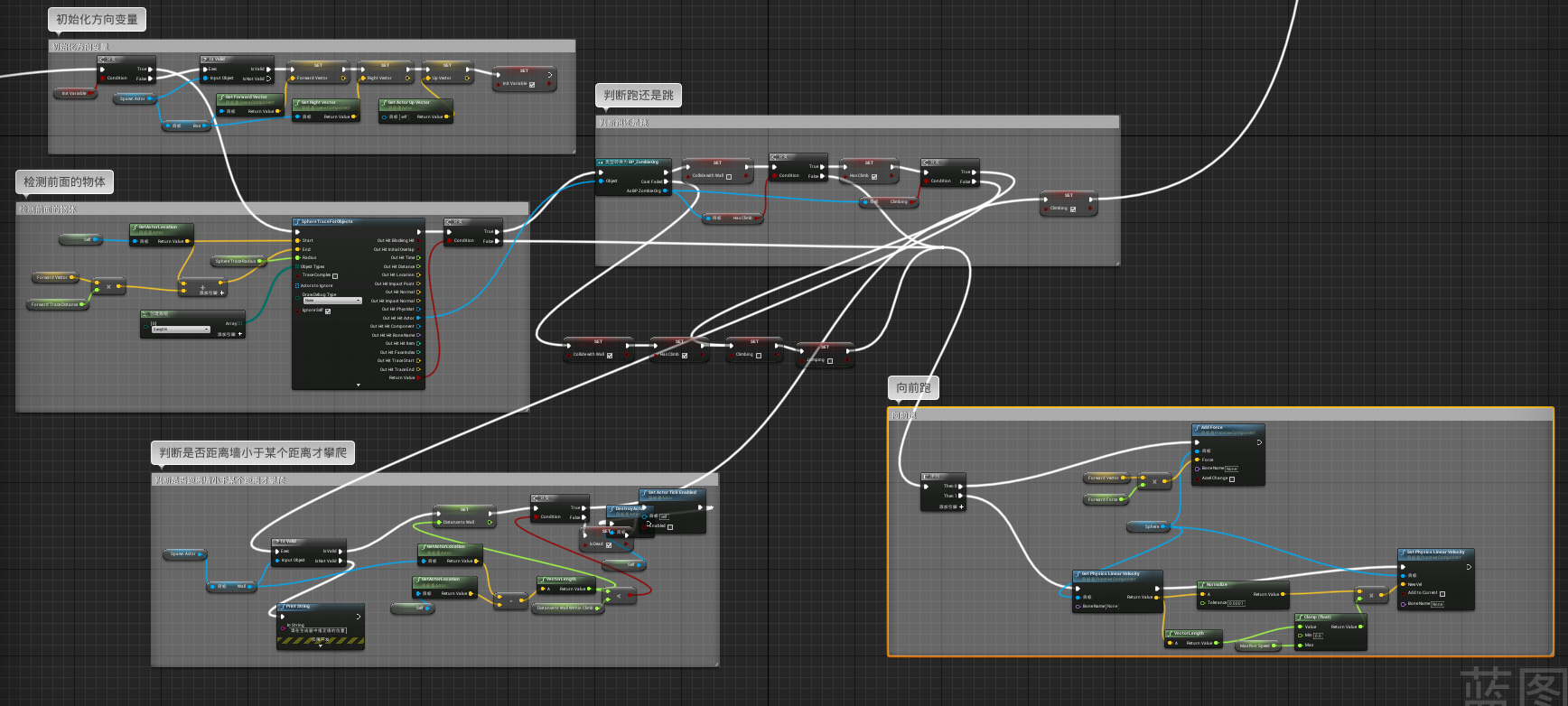Toggle Climbing checkbox on SET node before Jumping

tap(758, 355)
